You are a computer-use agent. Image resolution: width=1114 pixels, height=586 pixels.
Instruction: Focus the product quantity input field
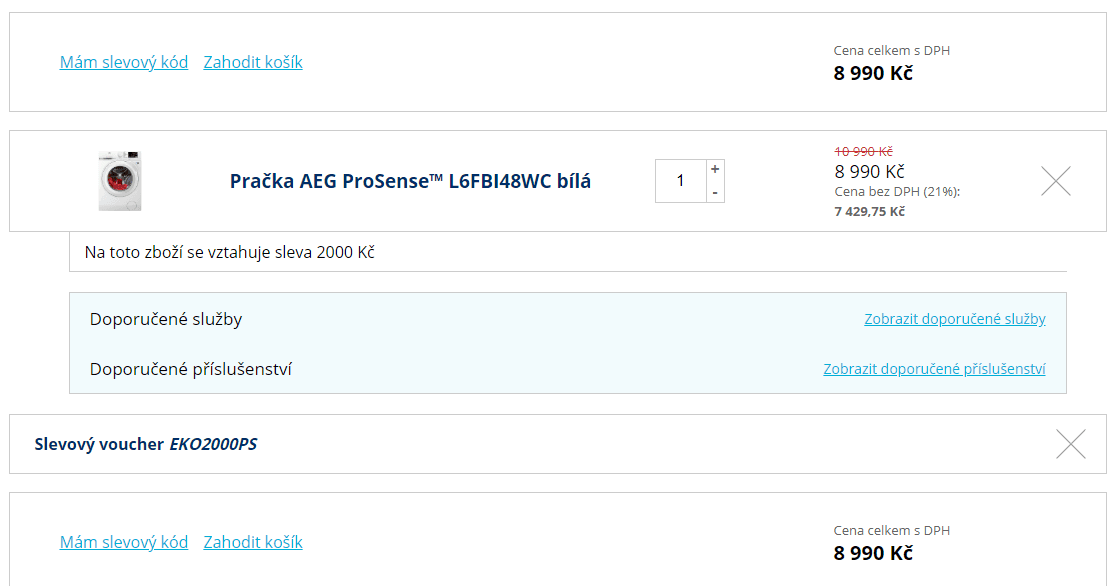tap(681, 181)
